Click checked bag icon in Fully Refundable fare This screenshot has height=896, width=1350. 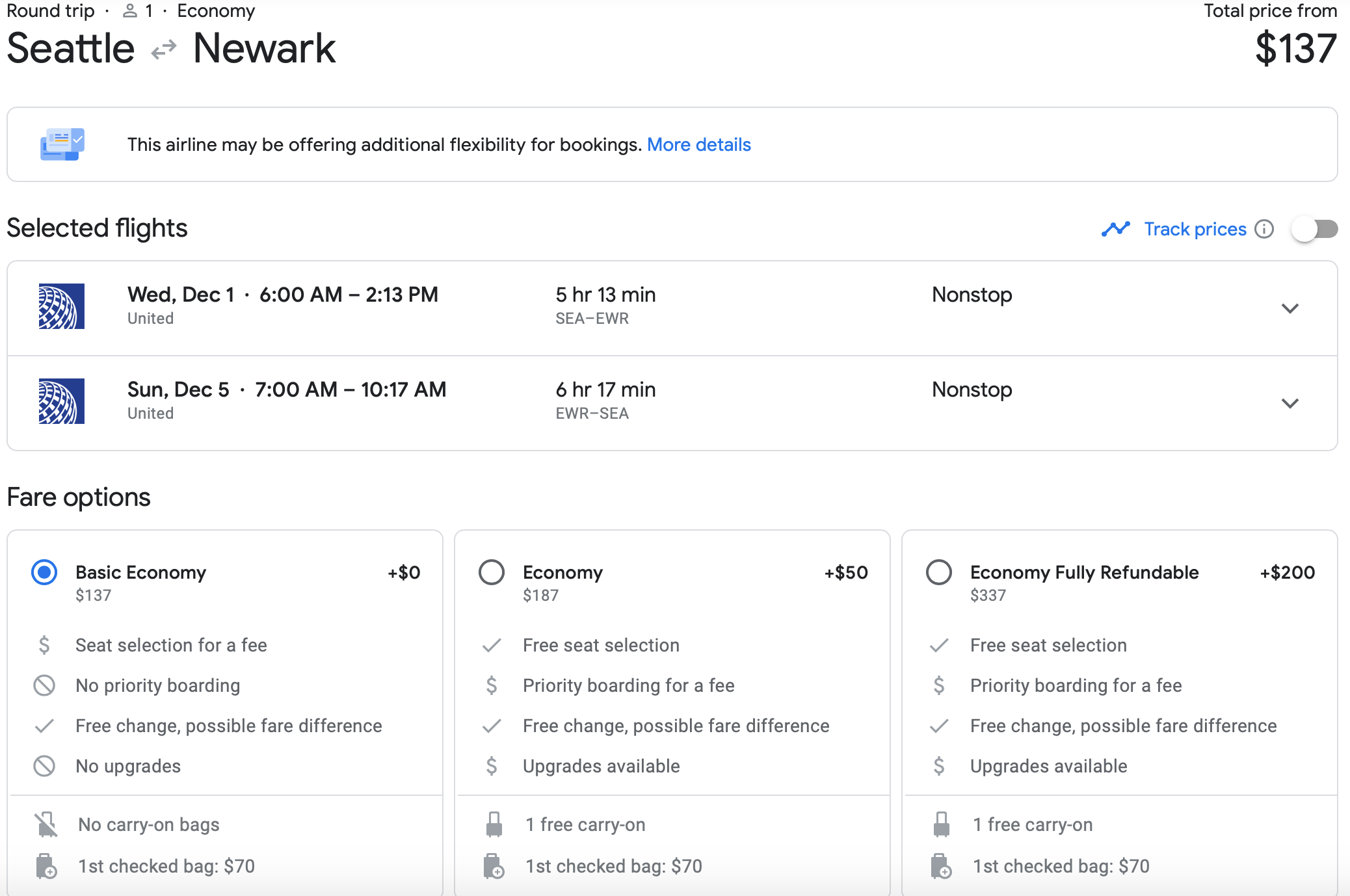tap(940, 866)
